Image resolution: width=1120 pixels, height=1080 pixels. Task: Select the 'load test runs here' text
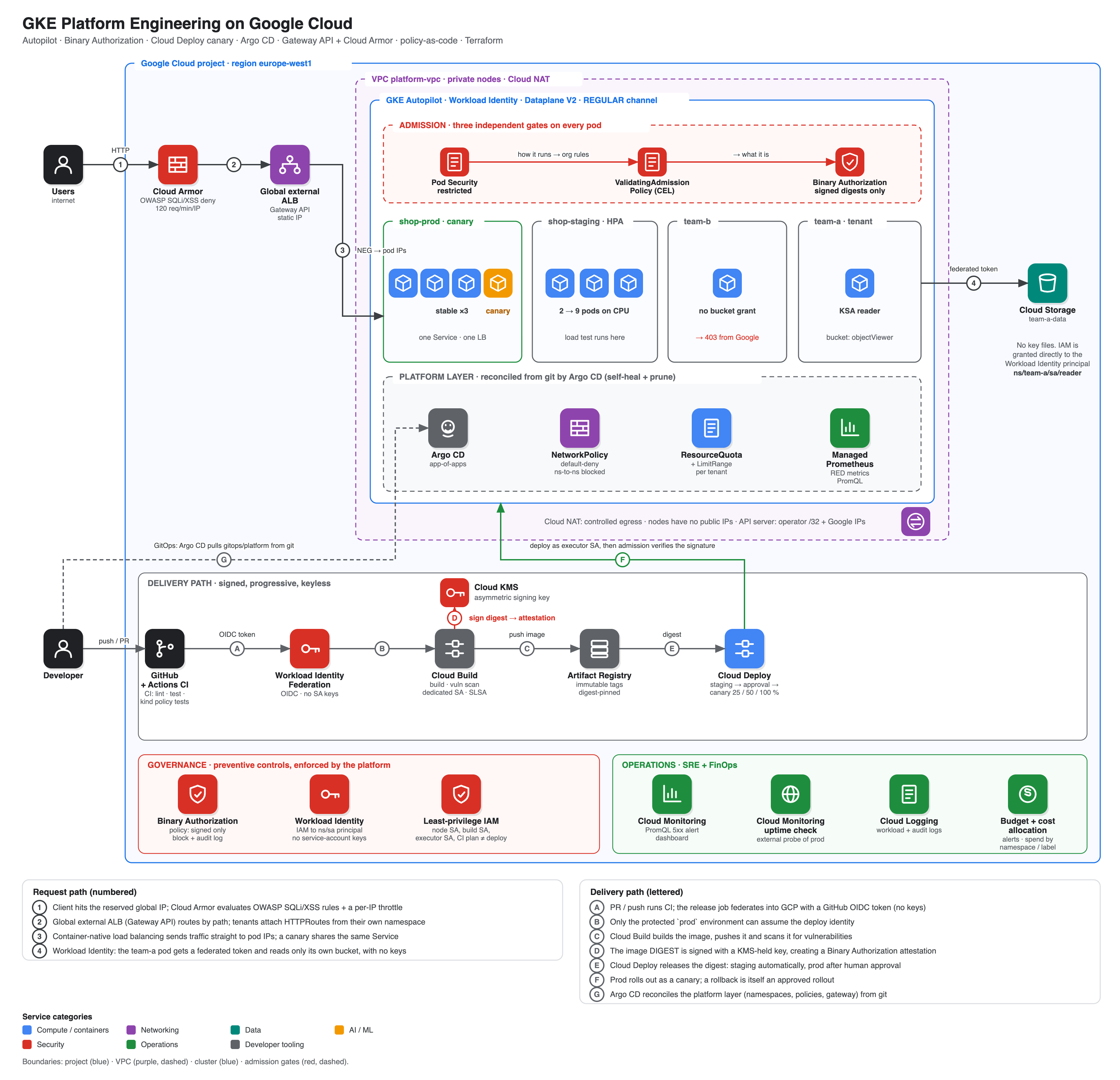pyautogui.click(x=594, y=337)
